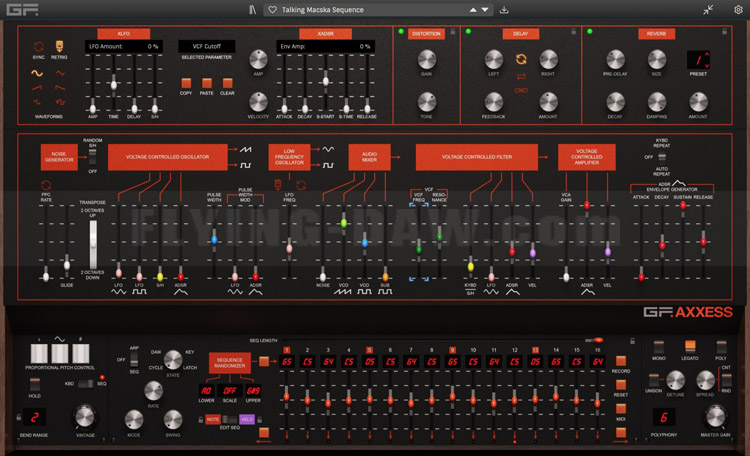
Task: Increase the reverb PRESET number with the up arrow
Action: point(707,54)
